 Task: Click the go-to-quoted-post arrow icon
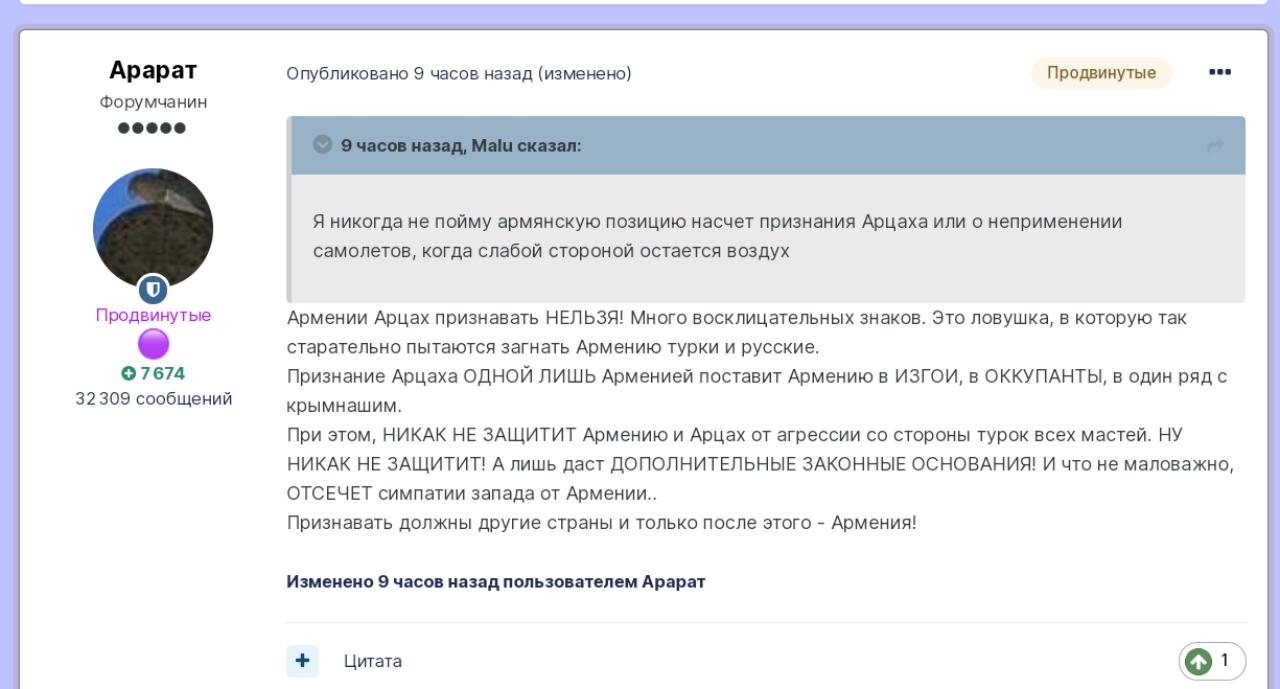pos(1215,146)
